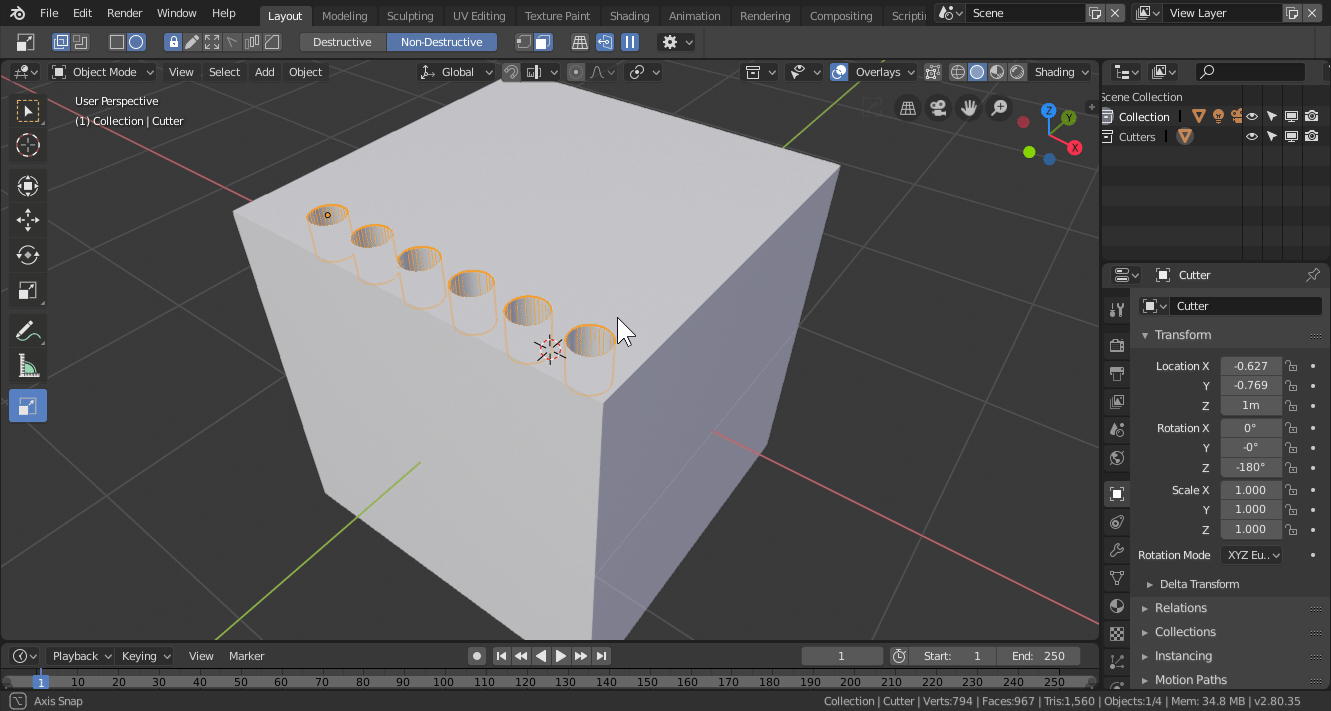Open the Modifiers wrench properties tab
The width and height of the screenshot is (1331, 711).
pyautogui.click(x=1117, y=550)
